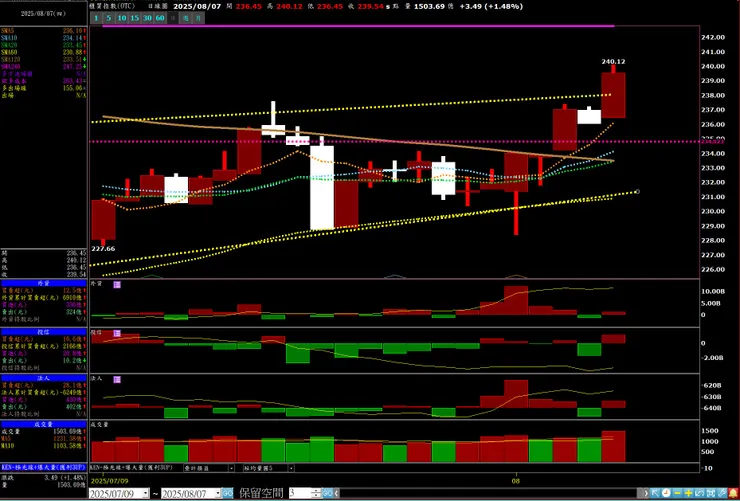Select the blue 外資 panel header
Image resolution: width=740 pixels, height=501 pixels.
click(x=43, y=284)
